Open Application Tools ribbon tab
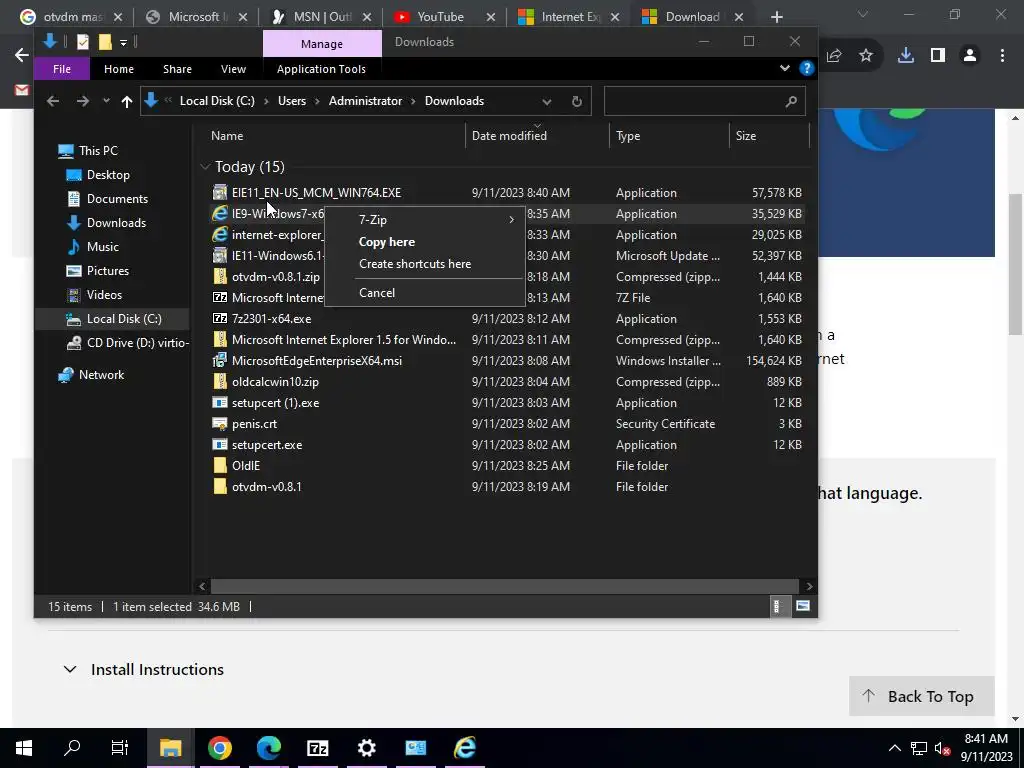The width and height of the screenshot is (1024, 768). pyautogui.click(x=321, y=69)
